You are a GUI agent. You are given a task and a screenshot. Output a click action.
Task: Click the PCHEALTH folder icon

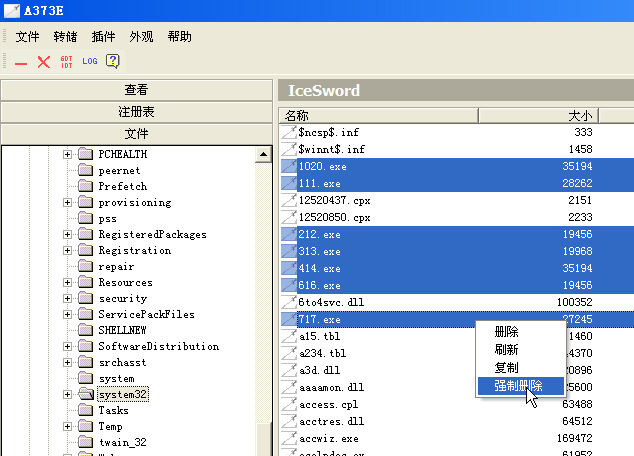coord(85,154)
